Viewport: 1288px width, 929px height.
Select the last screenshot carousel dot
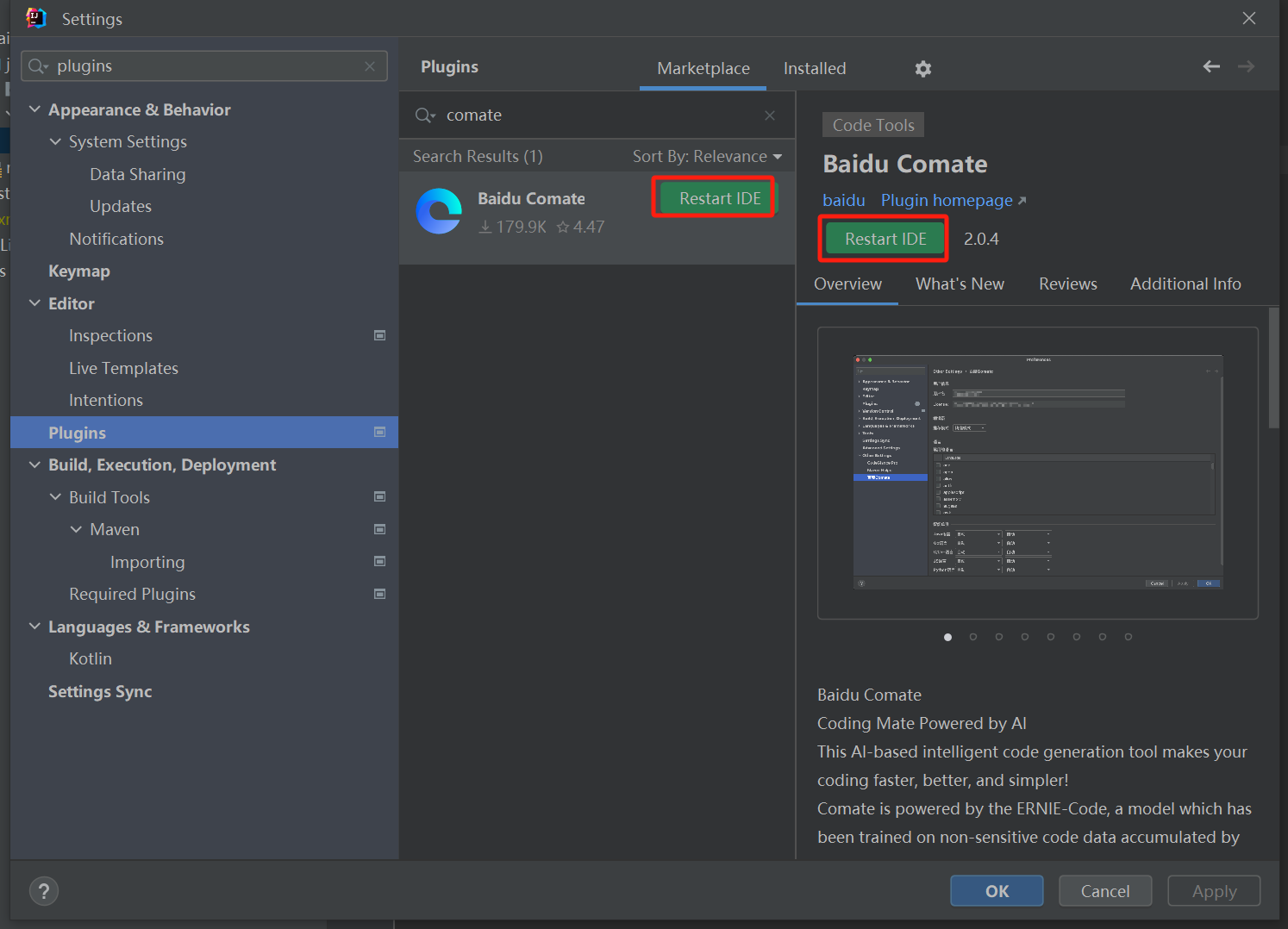1129,637
